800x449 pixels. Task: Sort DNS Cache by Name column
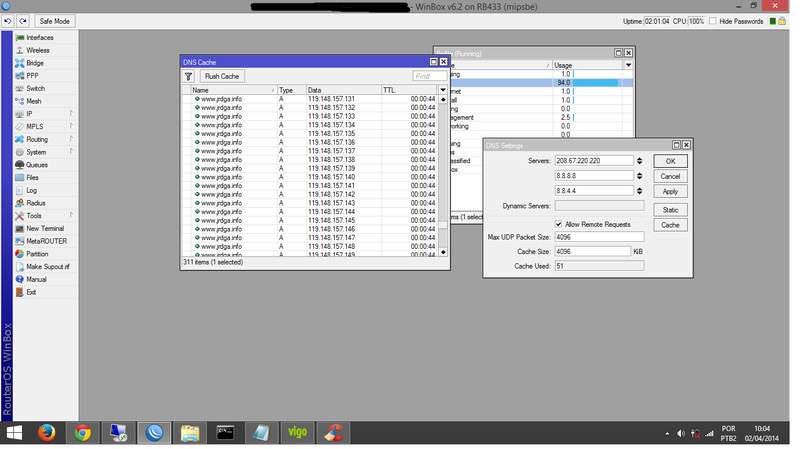coord(233,90)
